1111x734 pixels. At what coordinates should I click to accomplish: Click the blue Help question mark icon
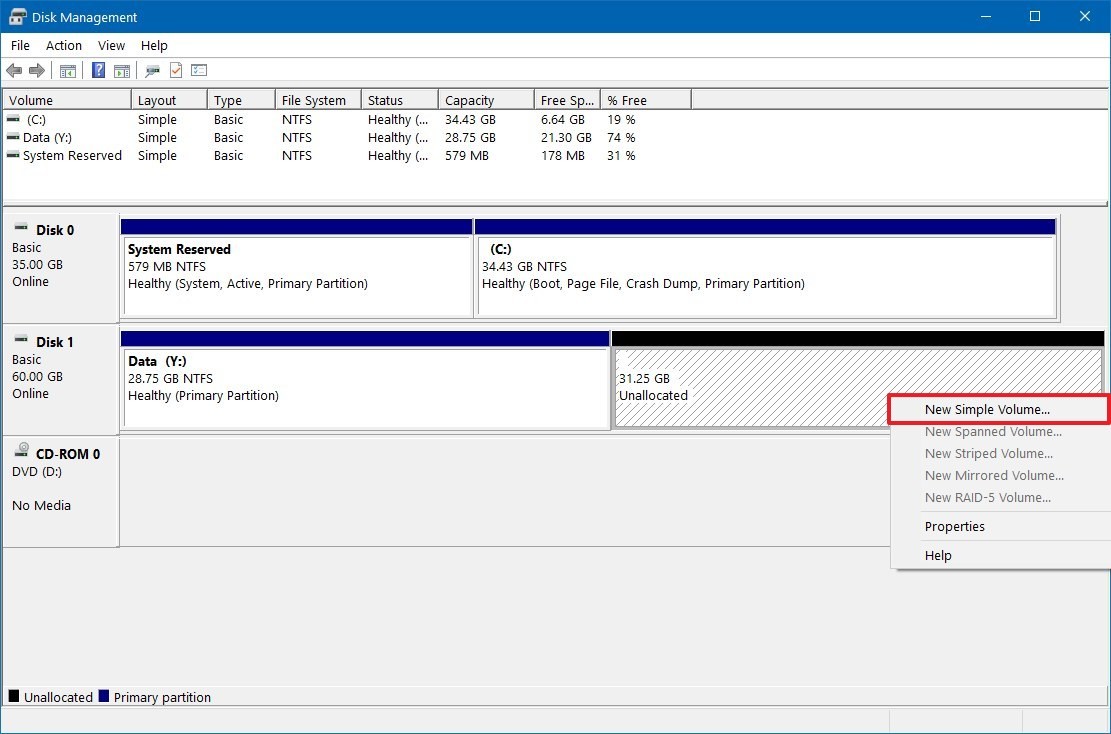[x=99, y=71]
